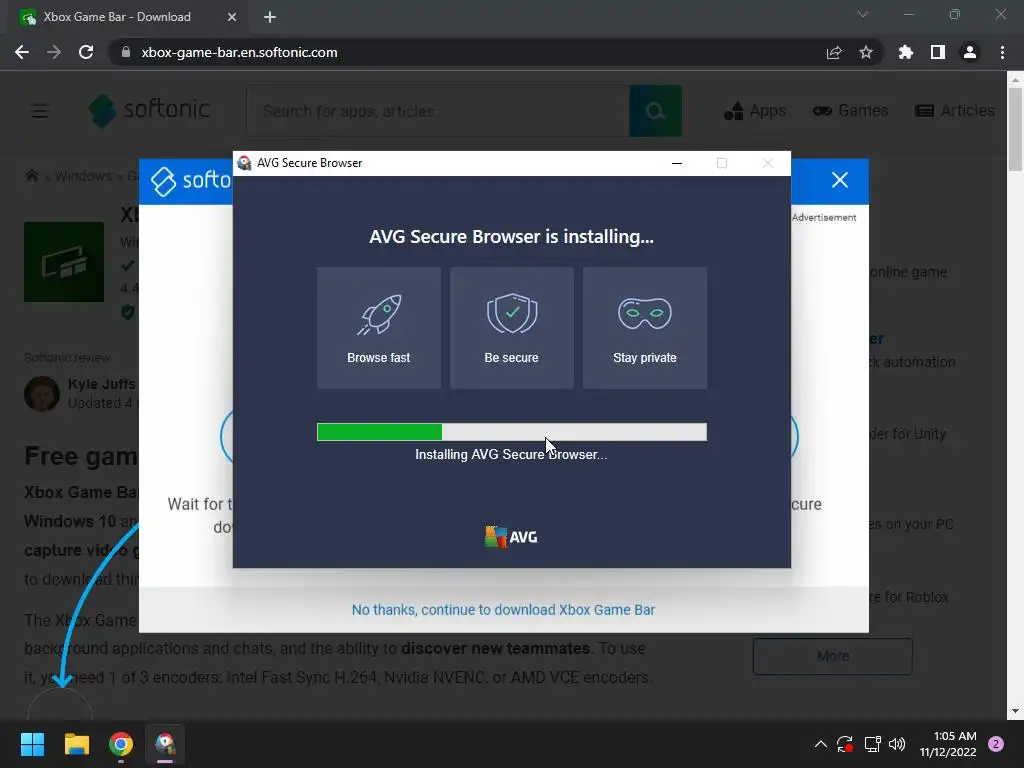This screenshot has height=768, width=1024.
Task: Reload the Softonic page
Action: 86,52
